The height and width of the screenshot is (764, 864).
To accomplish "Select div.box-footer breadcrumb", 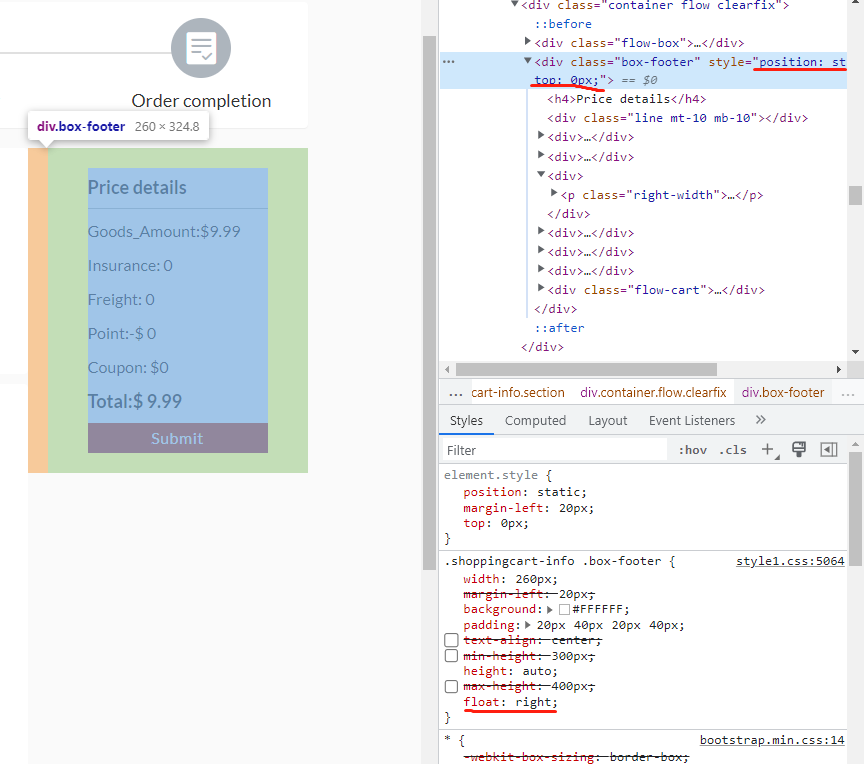I will tap(782, 393).
